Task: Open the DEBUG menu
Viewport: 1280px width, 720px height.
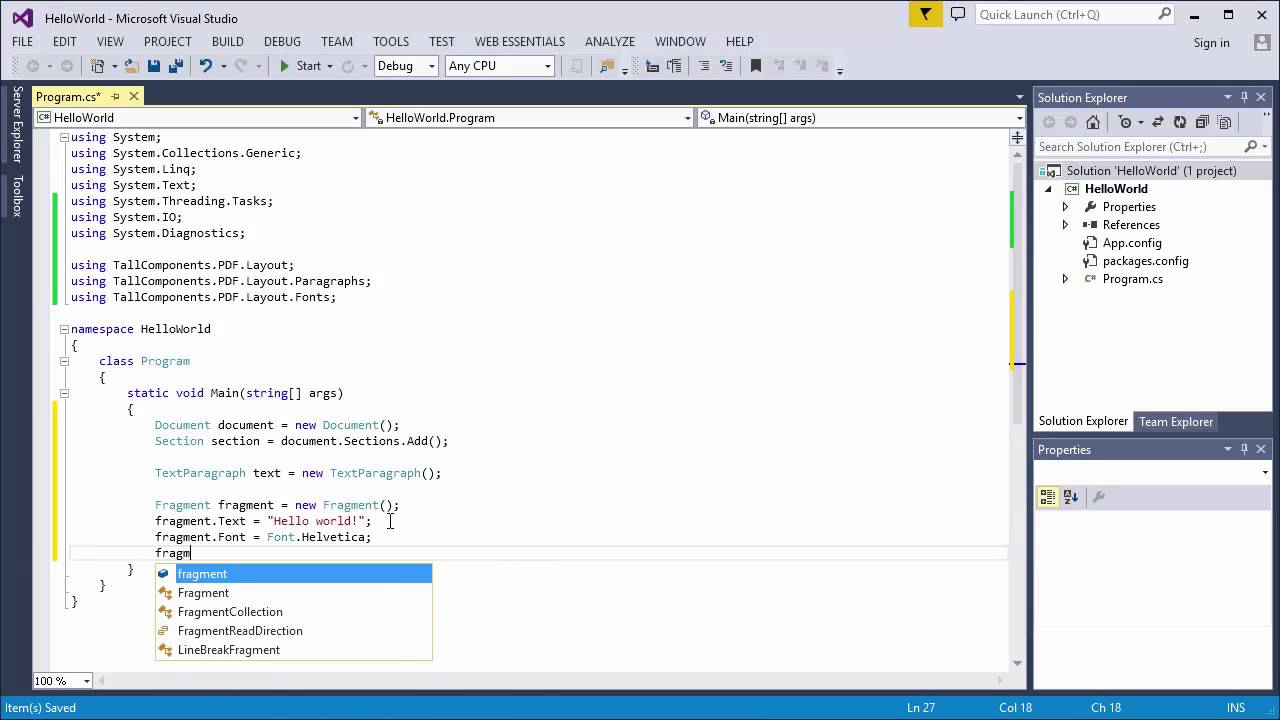Action: 282,42
